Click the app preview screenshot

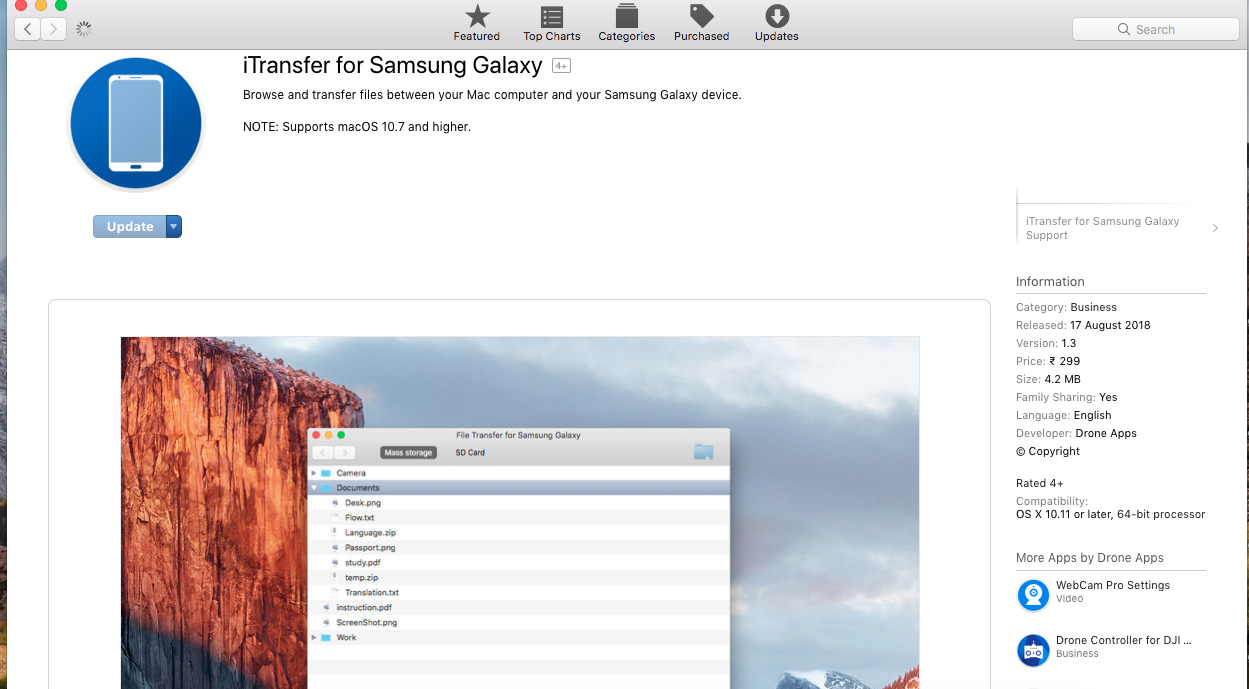[x=520, y=512]
